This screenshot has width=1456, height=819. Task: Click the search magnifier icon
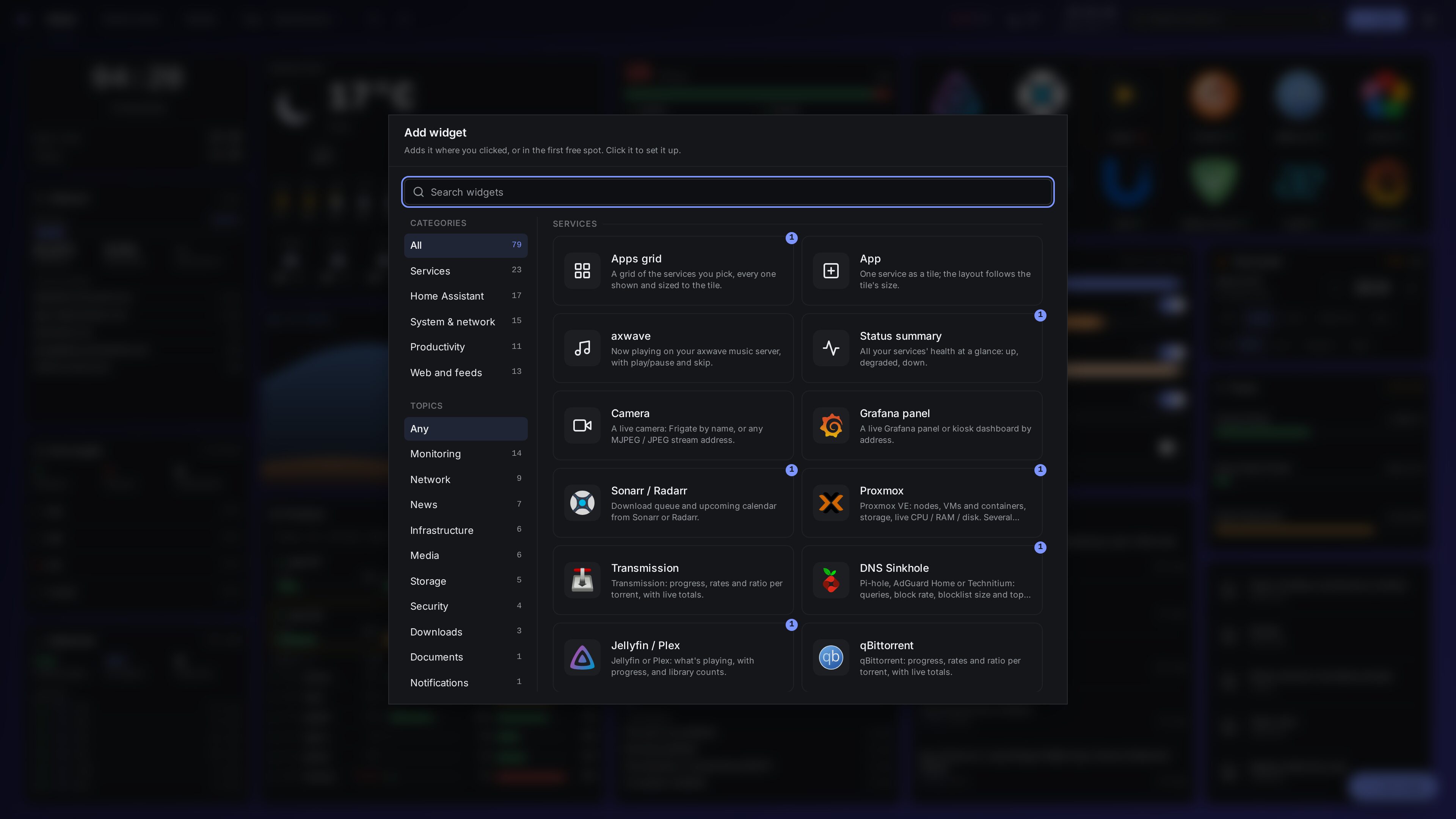click(x=418, y=192)
